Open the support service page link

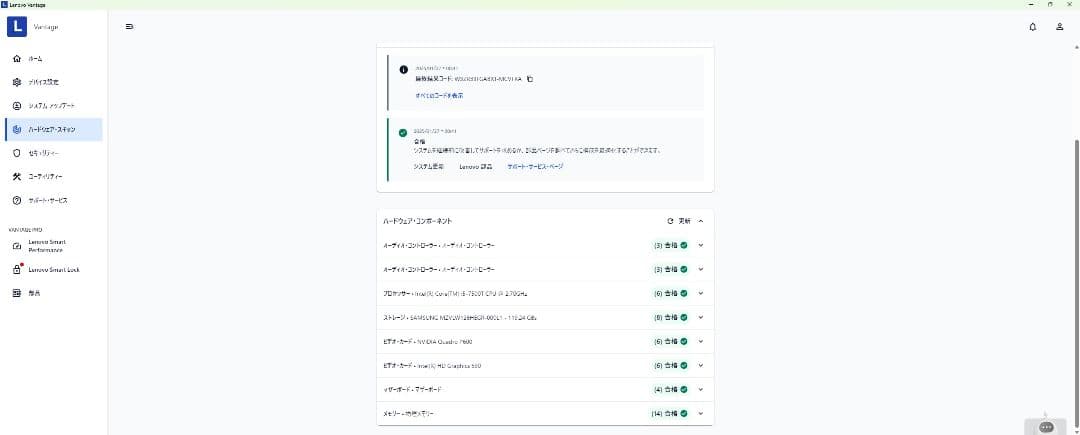[535, 166]
